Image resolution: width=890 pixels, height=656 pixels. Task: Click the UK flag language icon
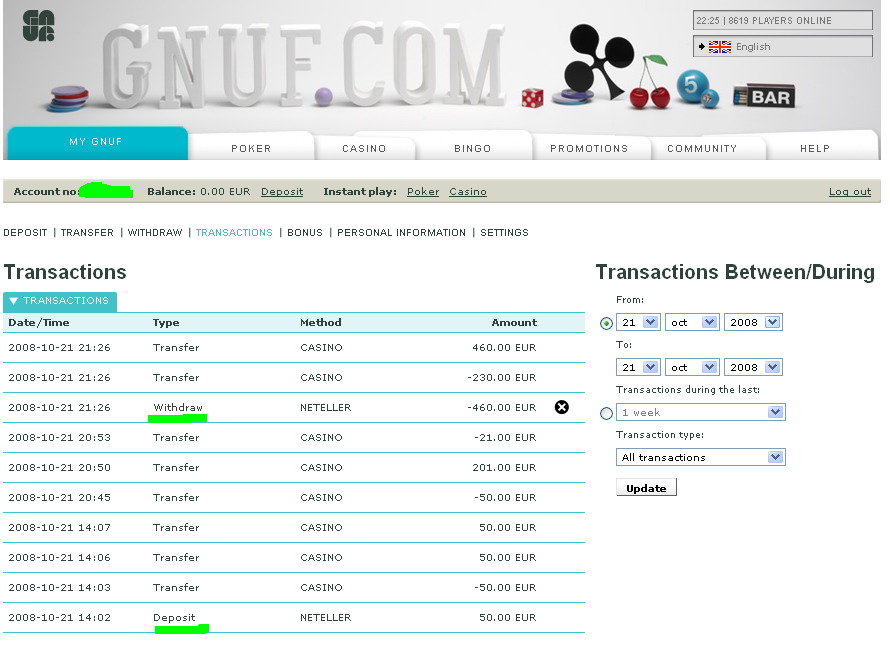[720, 47]
